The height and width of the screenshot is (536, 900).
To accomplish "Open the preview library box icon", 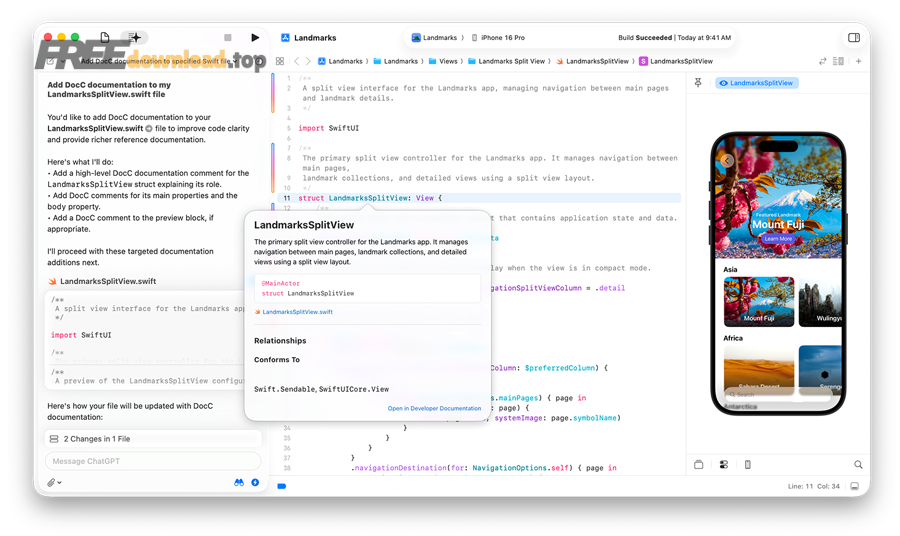I will (x=699, y=464).
